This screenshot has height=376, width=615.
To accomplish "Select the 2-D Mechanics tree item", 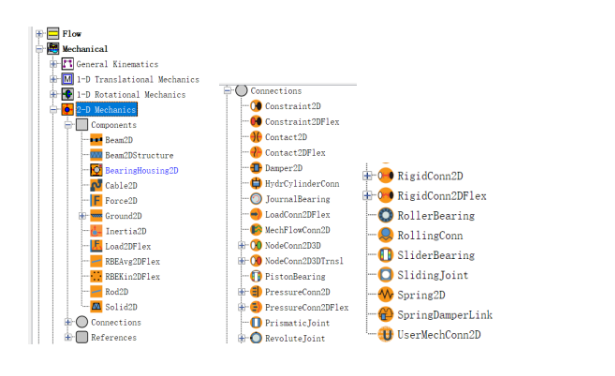I will click(x=106, y=110).
